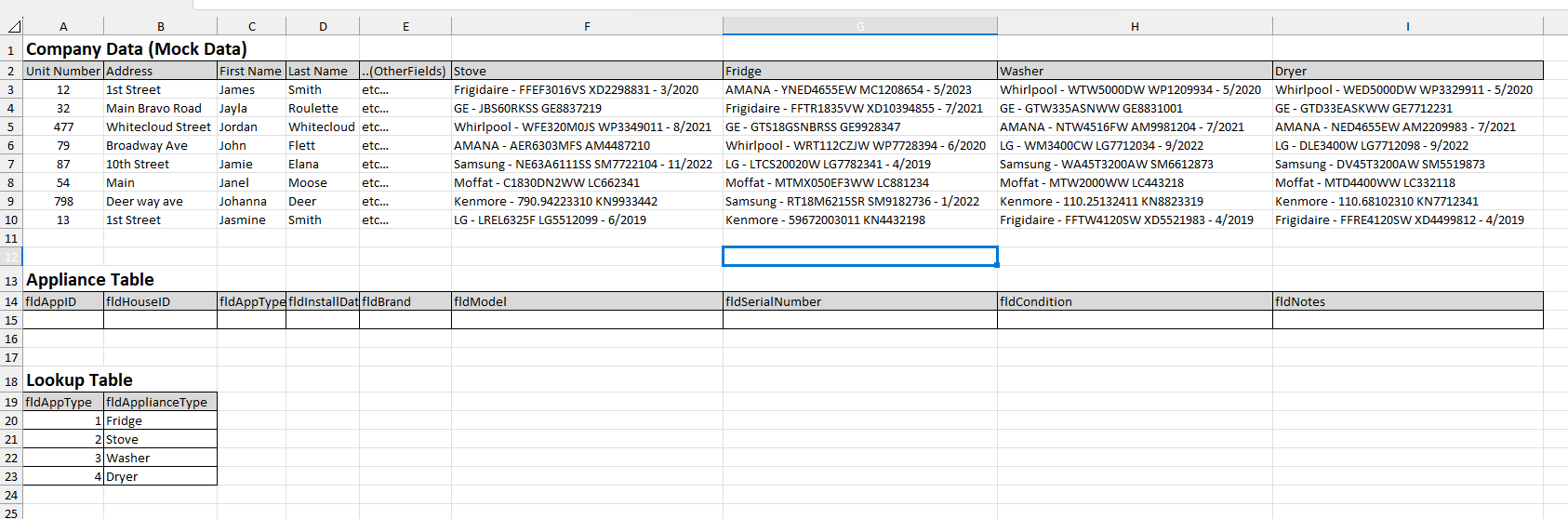Image resolution: width=1568 pixels, height=519 pixels.
Task: Click the fldNotes header cell
Action: pos(1408,301)
